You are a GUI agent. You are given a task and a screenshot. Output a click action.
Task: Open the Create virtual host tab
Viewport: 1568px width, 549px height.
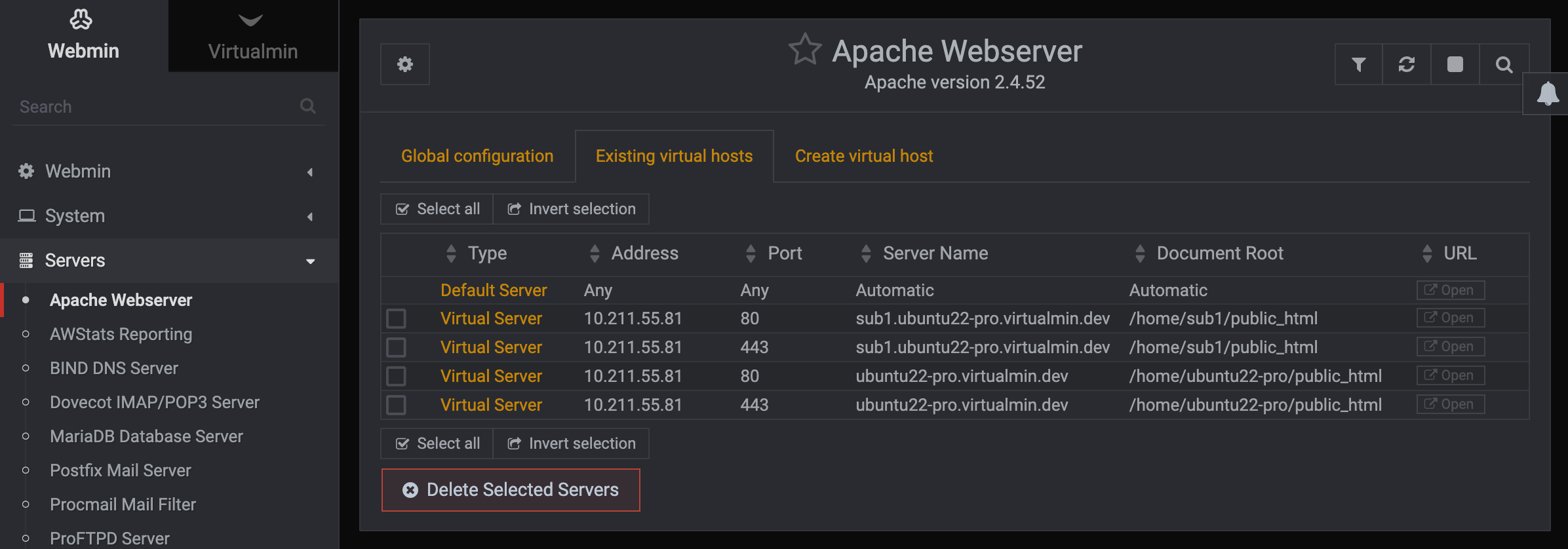[863, 156]
